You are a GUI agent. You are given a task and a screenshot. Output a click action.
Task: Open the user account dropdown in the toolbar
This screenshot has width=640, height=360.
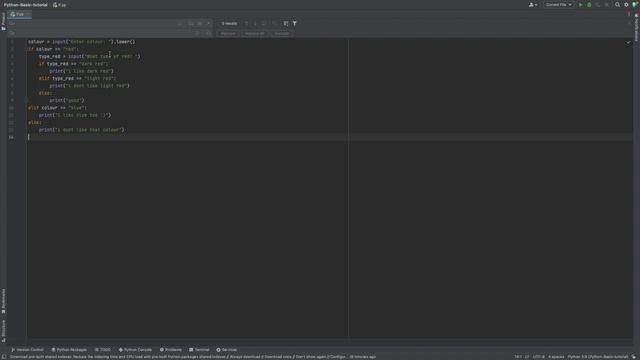533,5
